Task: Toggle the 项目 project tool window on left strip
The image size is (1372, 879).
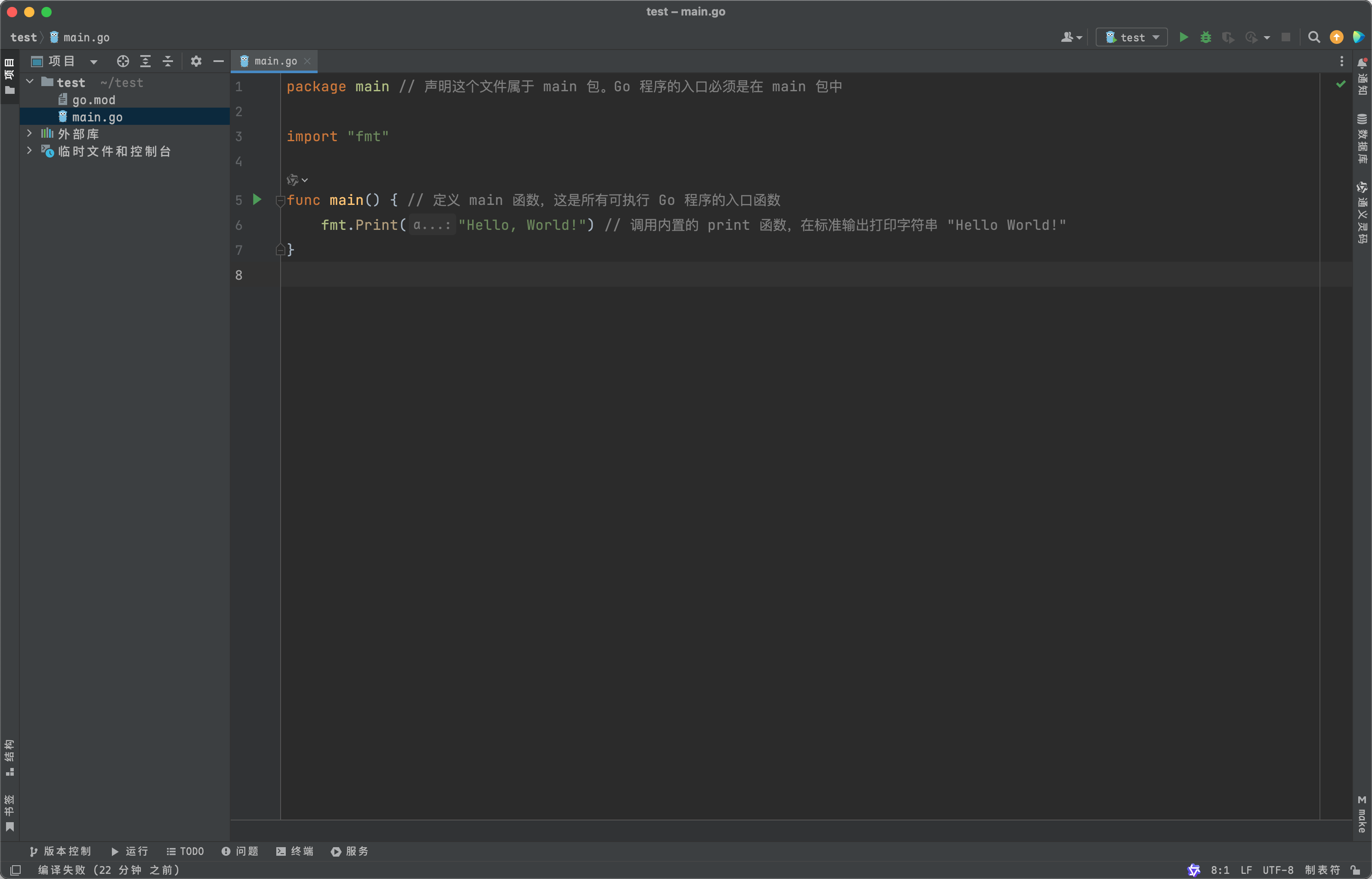Action: pos(10,77)
